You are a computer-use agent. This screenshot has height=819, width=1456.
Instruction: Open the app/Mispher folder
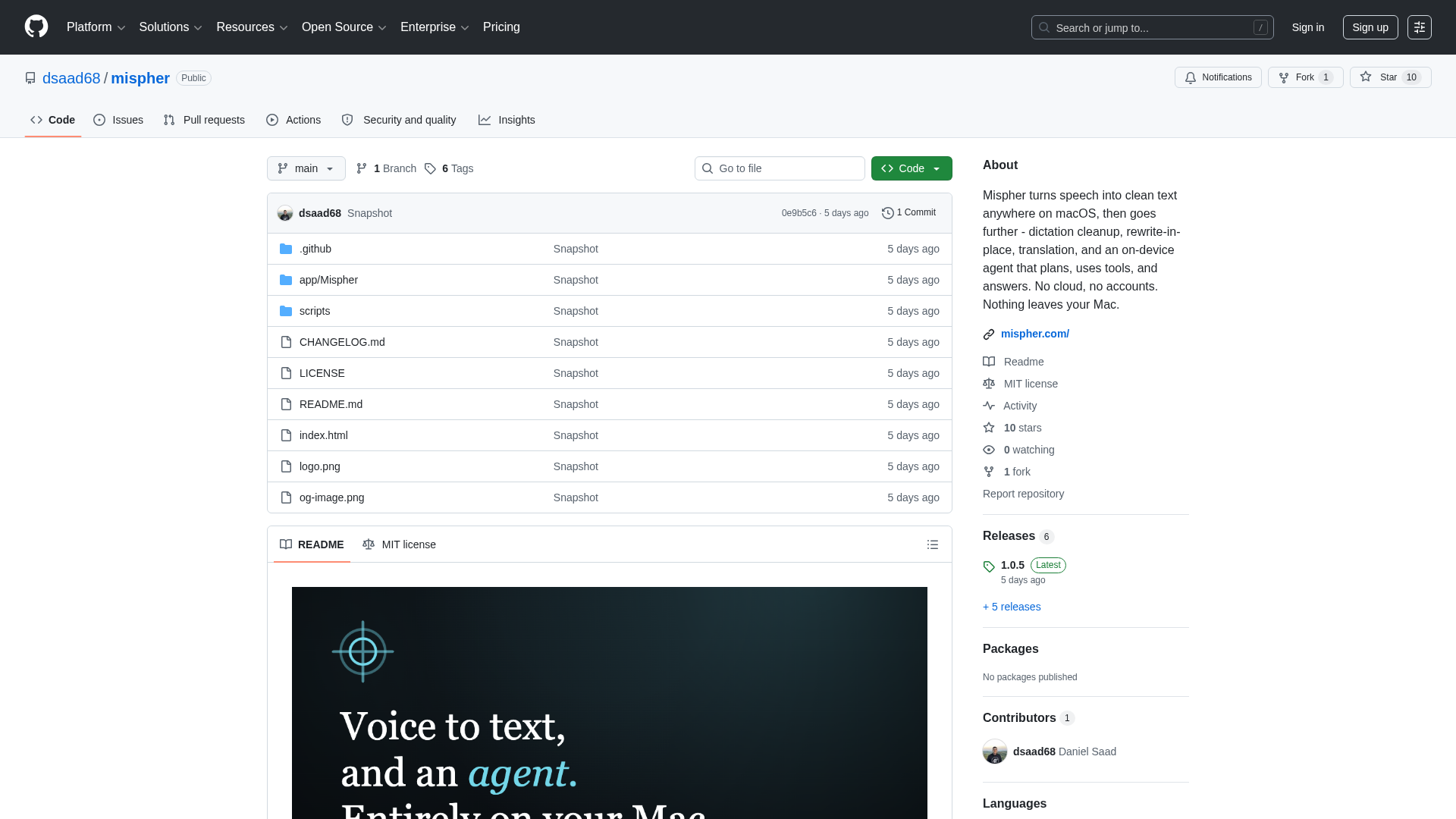(x=328, y=280)
